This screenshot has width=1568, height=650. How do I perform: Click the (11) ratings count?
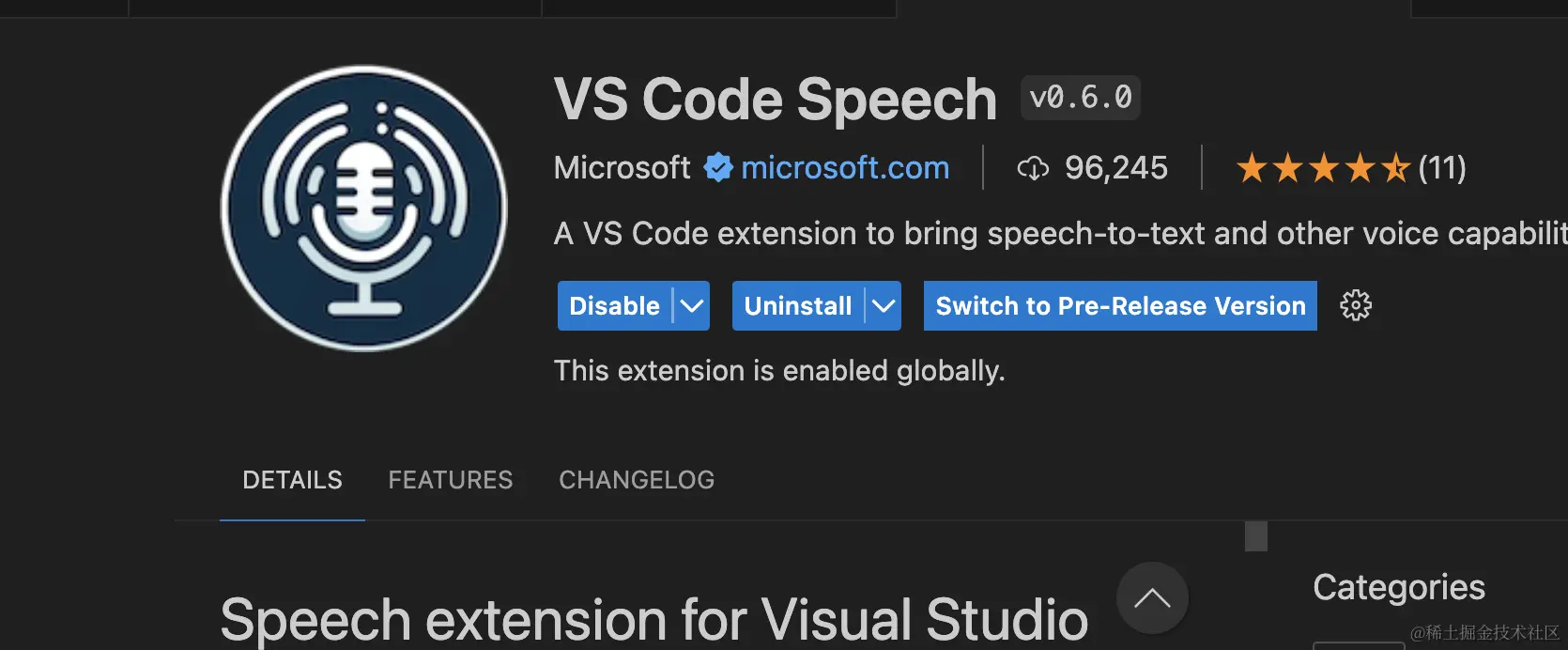(1442, 168)
